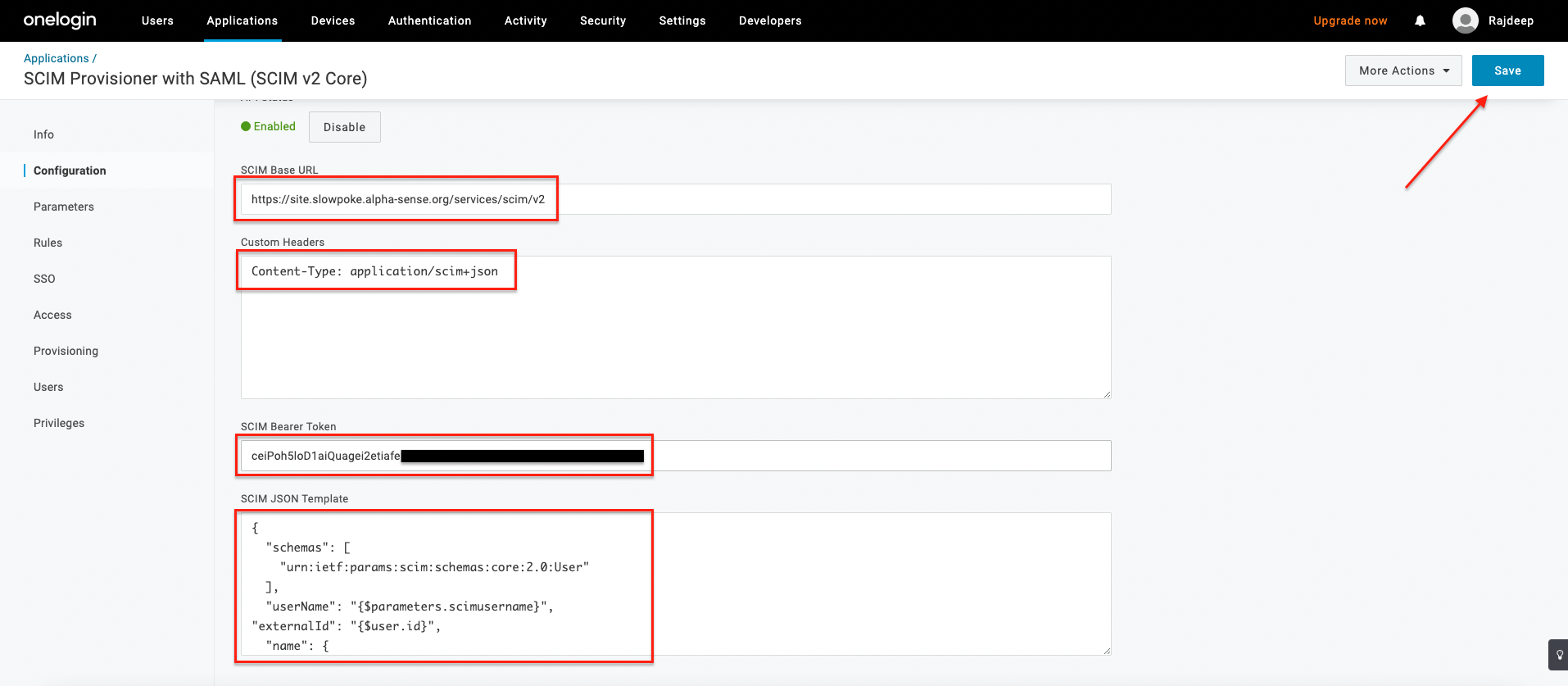Open the Users top menu
Screen dimensions: 1568x686
pos(157,20)
